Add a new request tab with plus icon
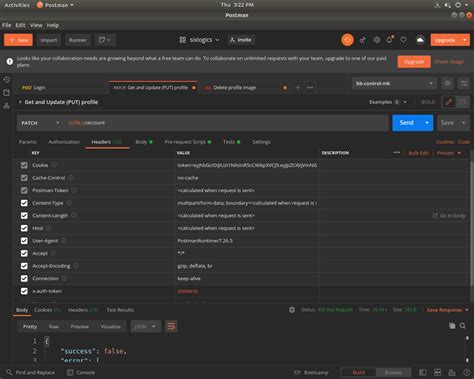Image resolution: width=474 pixels, height=379 pixels. [298, 88]
